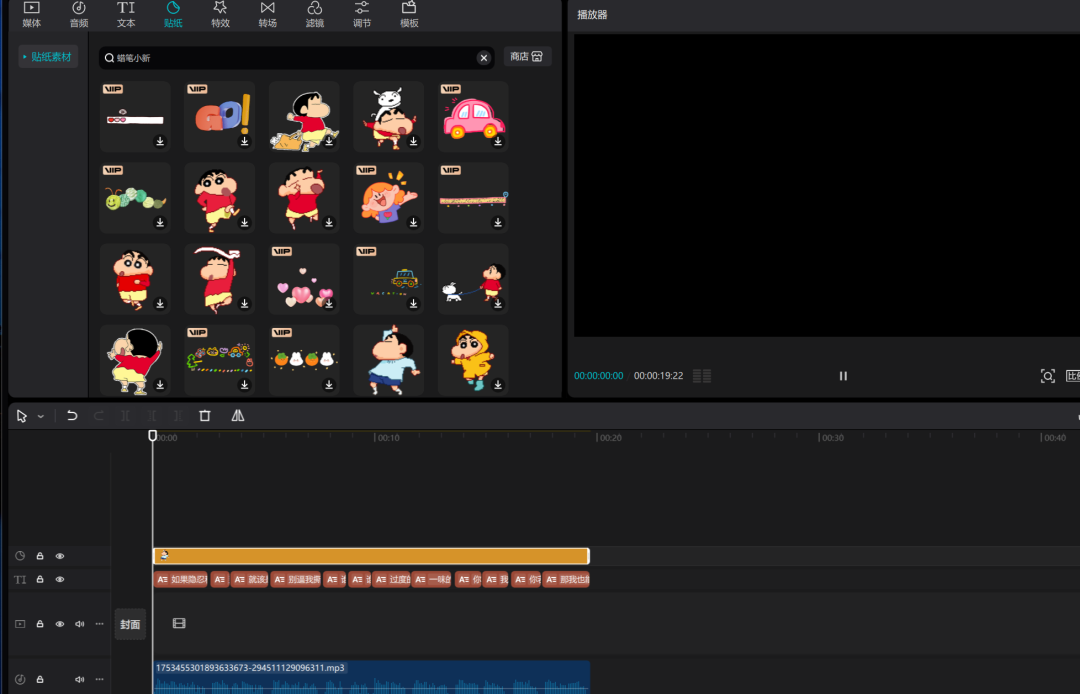Redo the last undone edit
The width and height of the screenshot is (1080, 694).
click(x=98, y=415)
